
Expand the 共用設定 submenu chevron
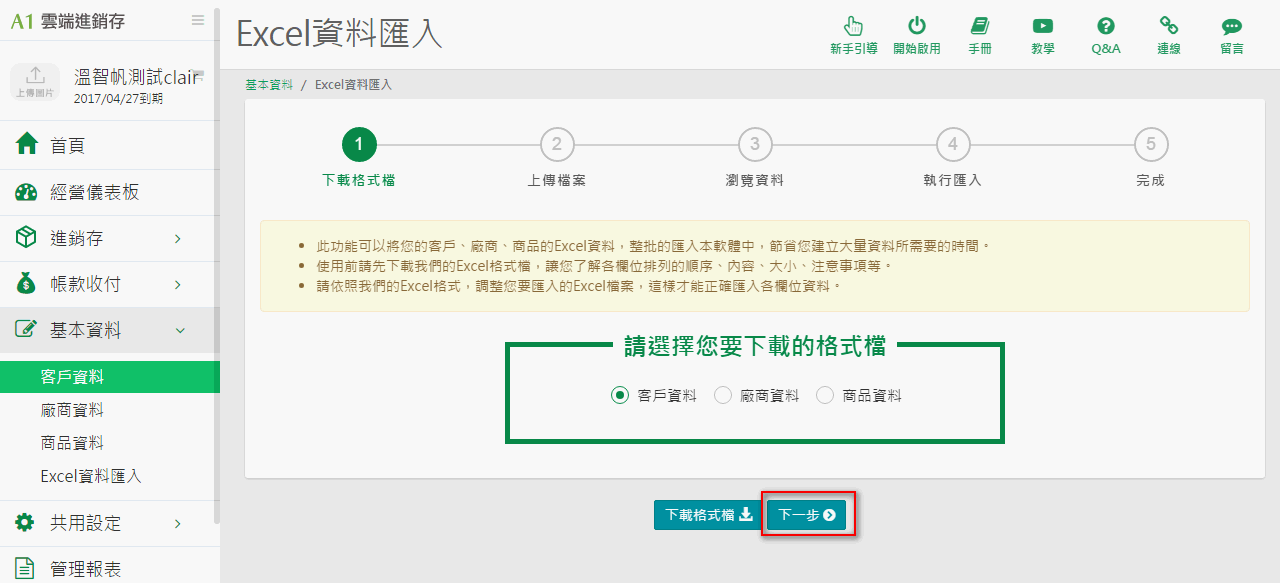click(x=178, y=523)
